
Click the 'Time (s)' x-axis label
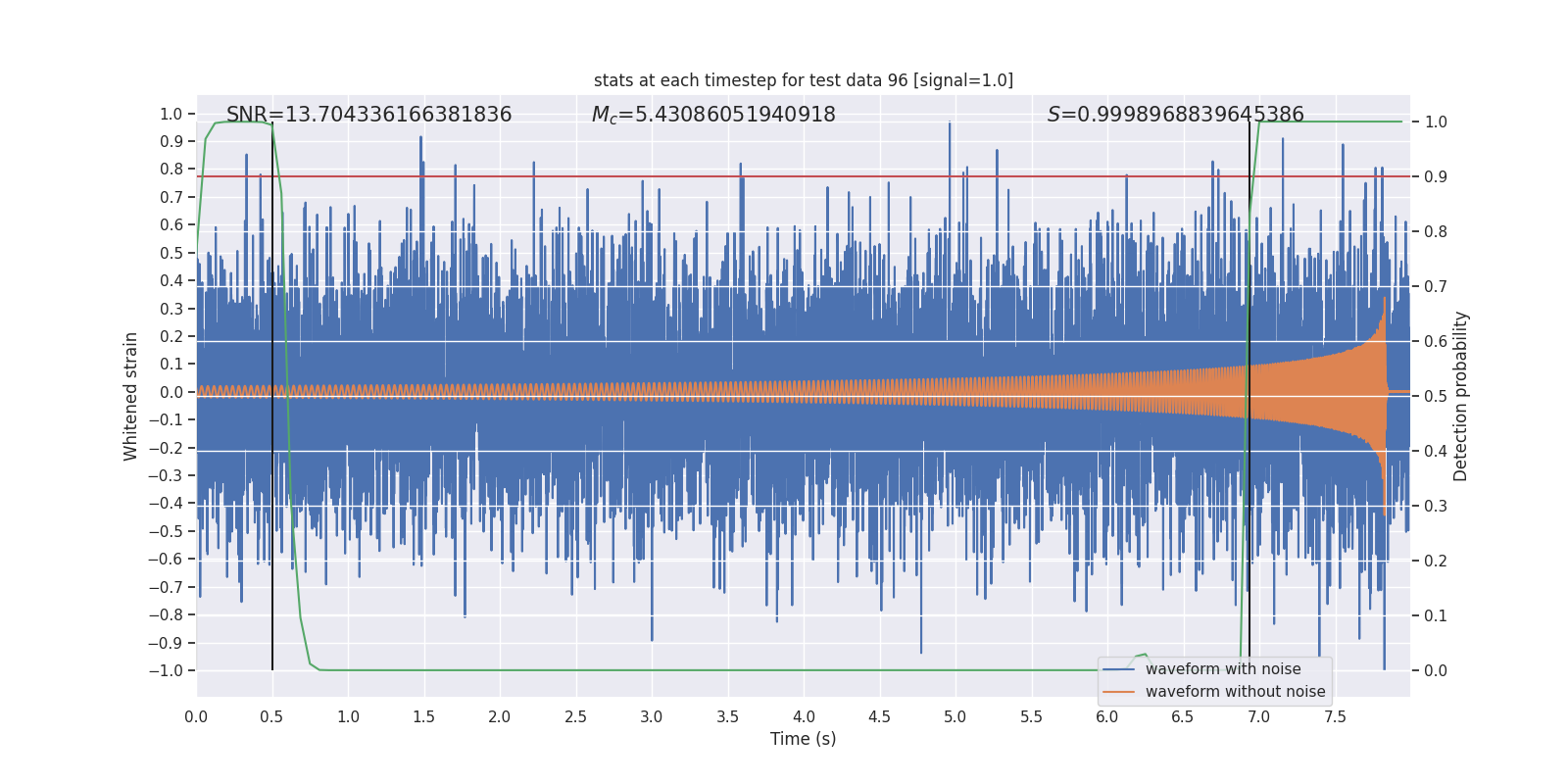[804, 739]
